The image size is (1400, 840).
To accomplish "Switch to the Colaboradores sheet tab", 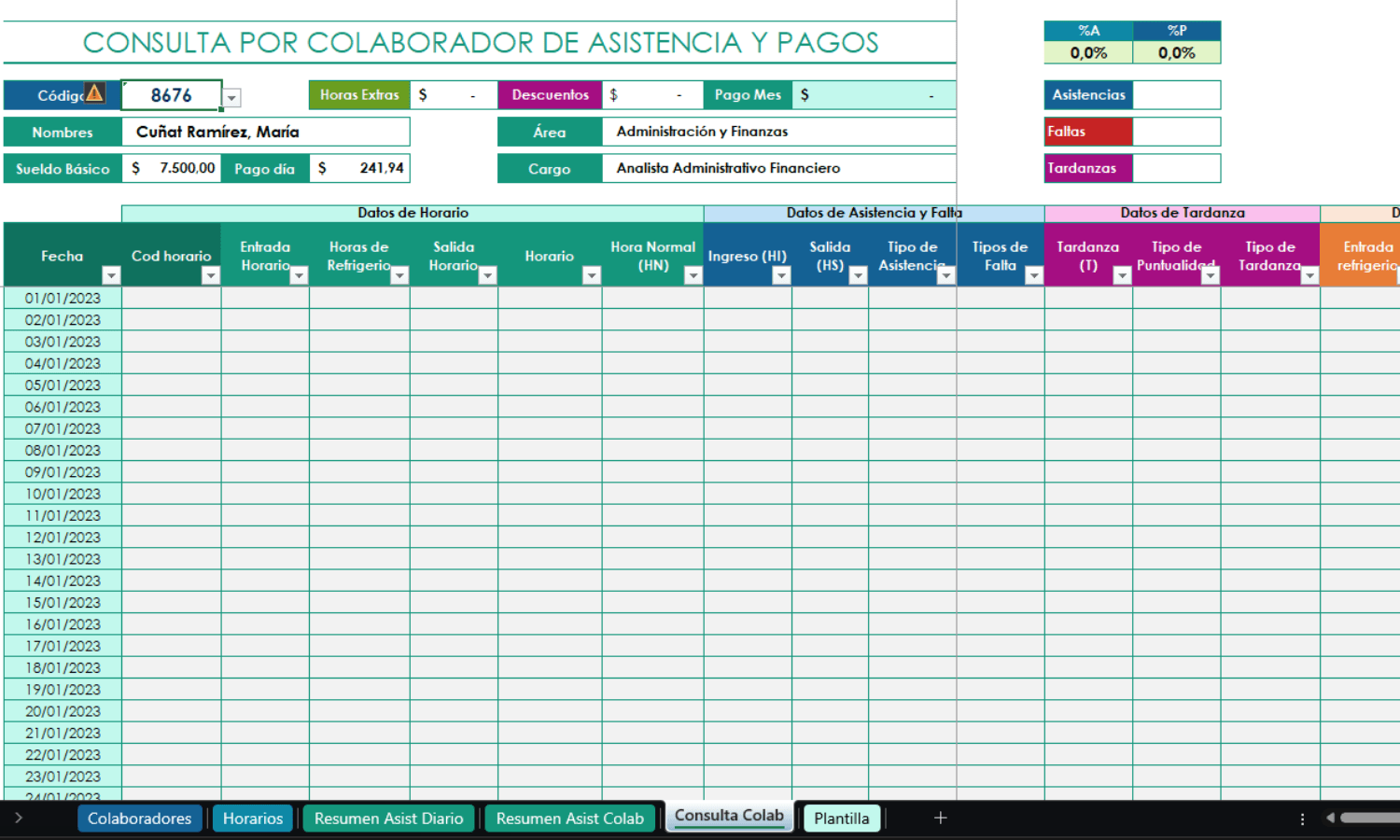I will tap(140, 819).
